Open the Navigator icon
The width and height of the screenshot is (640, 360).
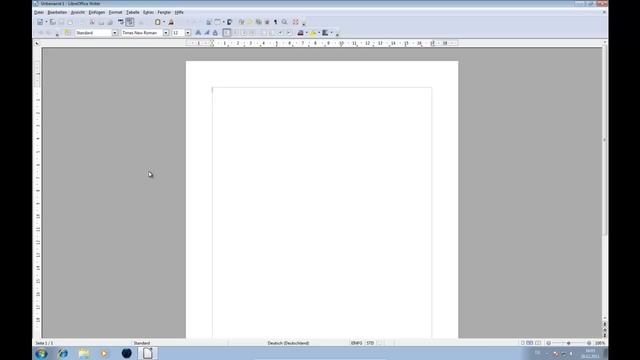tap(250, 22)
